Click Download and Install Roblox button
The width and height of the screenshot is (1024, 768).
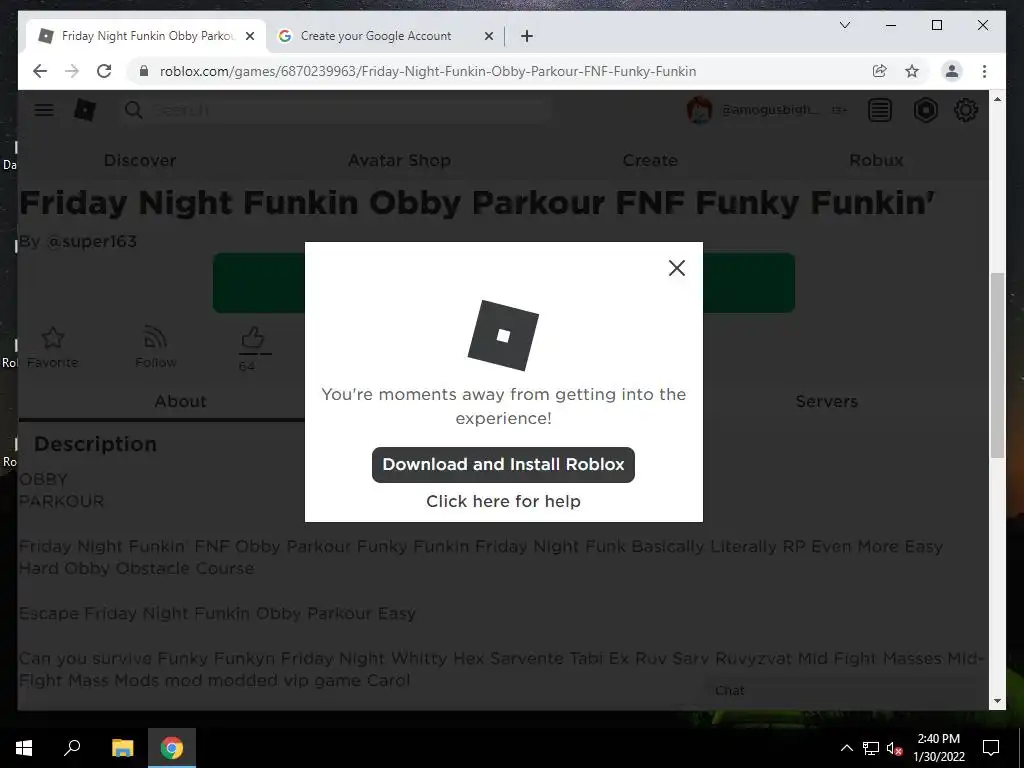(503, 464)
